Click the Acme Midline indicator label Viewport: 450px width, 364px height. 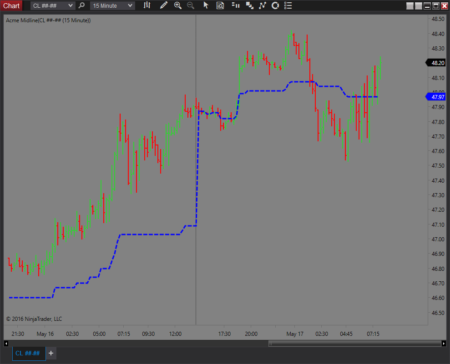pyautogui.click(x=48, y=21)
